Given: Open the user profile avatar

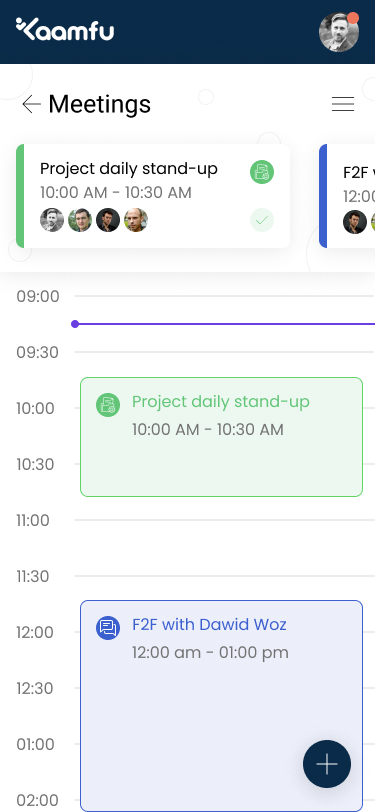Looking at the screenshot, I should click(x=339, y=32).
